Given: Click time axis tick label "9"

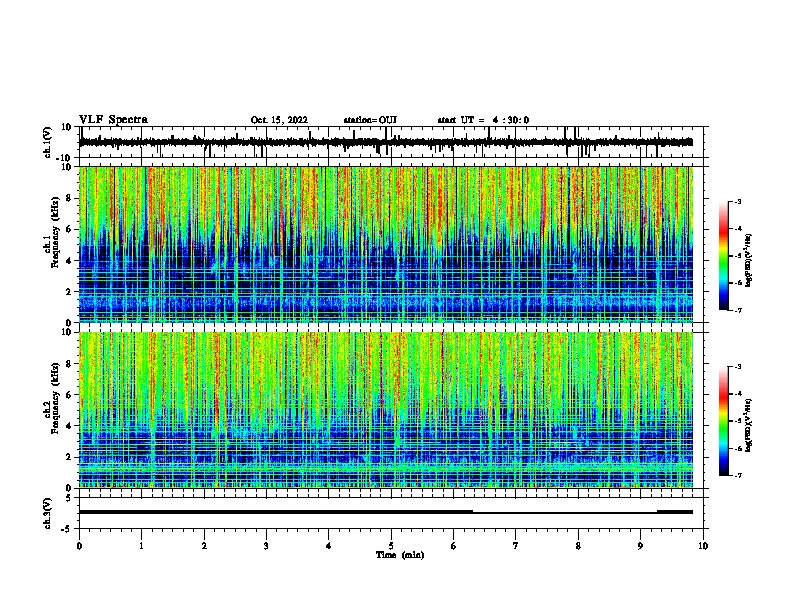Looking at the screenshot, I should [x=640, y=546].
